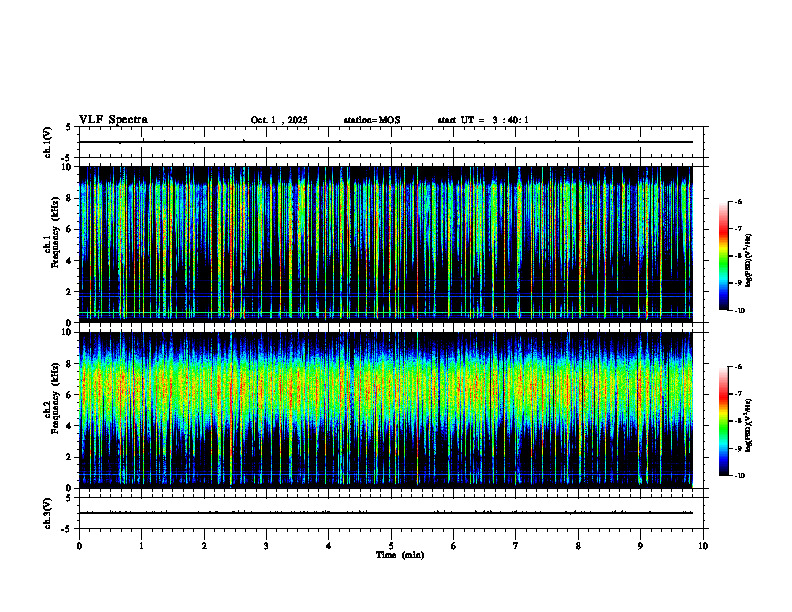
Task: Click time axis tick label "5"
Action: point(391,546)
